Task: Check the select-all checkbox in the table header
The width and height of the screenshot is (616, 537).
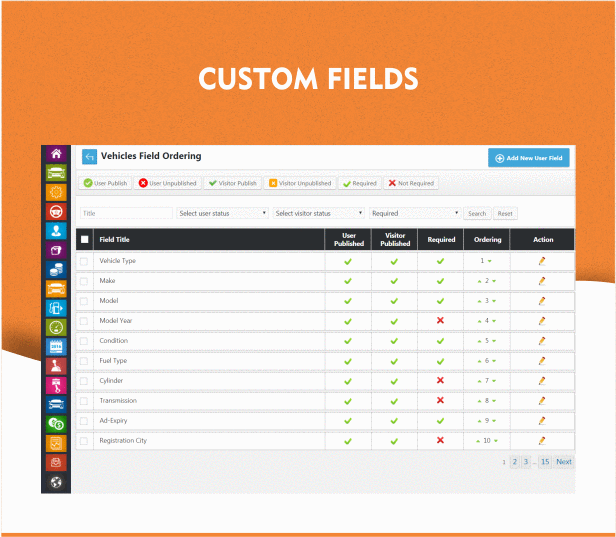Action: 84,239
